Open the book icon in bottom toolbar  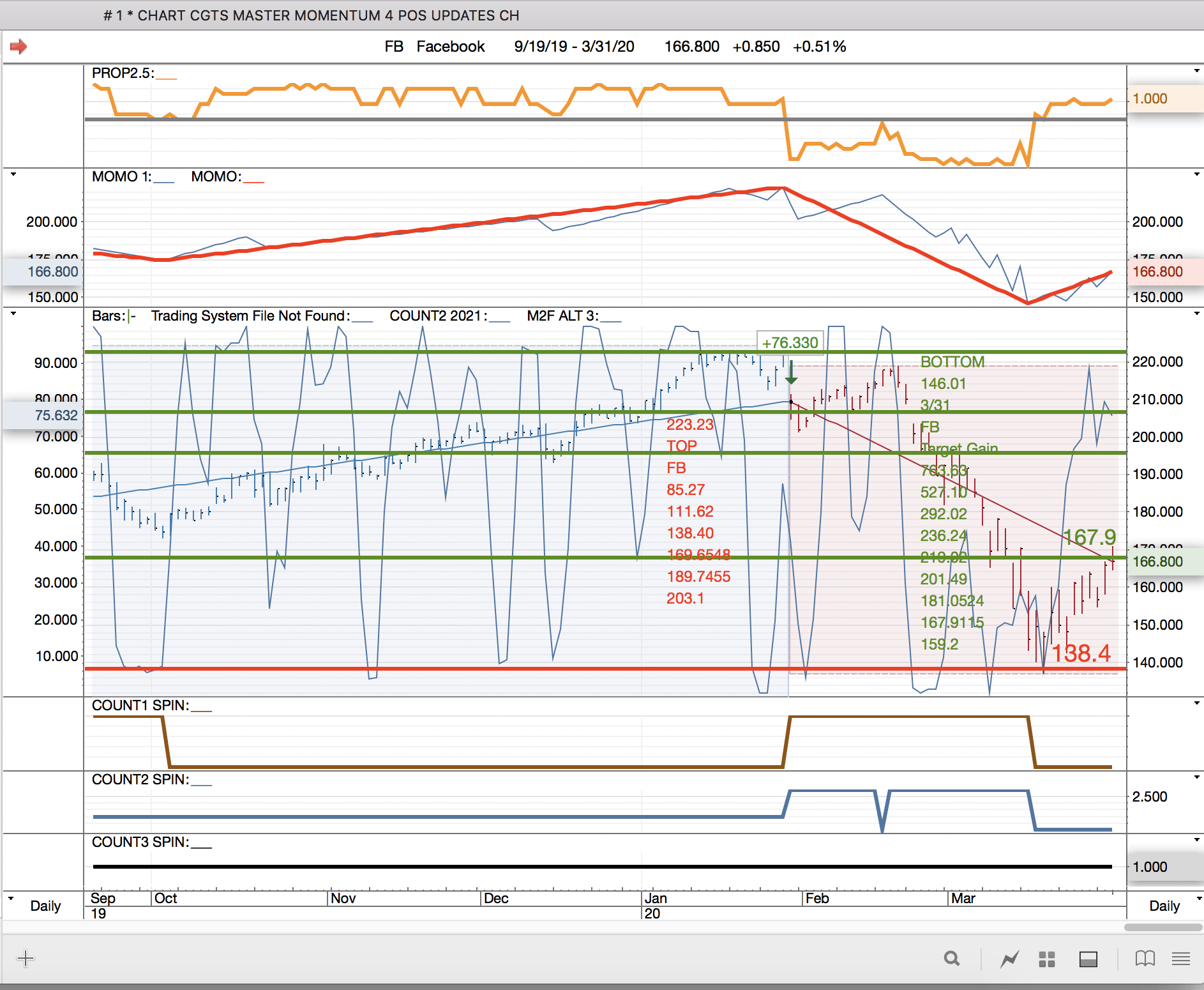click(x=1145, y=959)
